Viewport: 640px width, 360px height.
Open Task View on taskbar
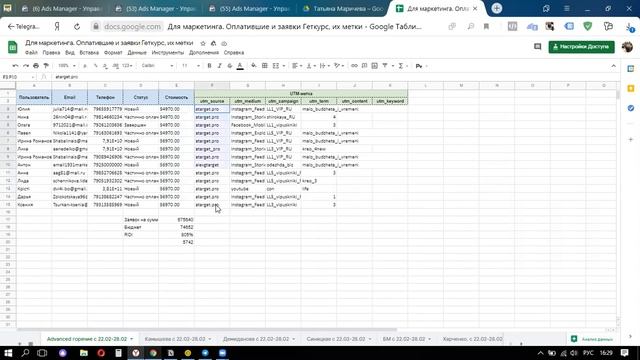point(42,353)
